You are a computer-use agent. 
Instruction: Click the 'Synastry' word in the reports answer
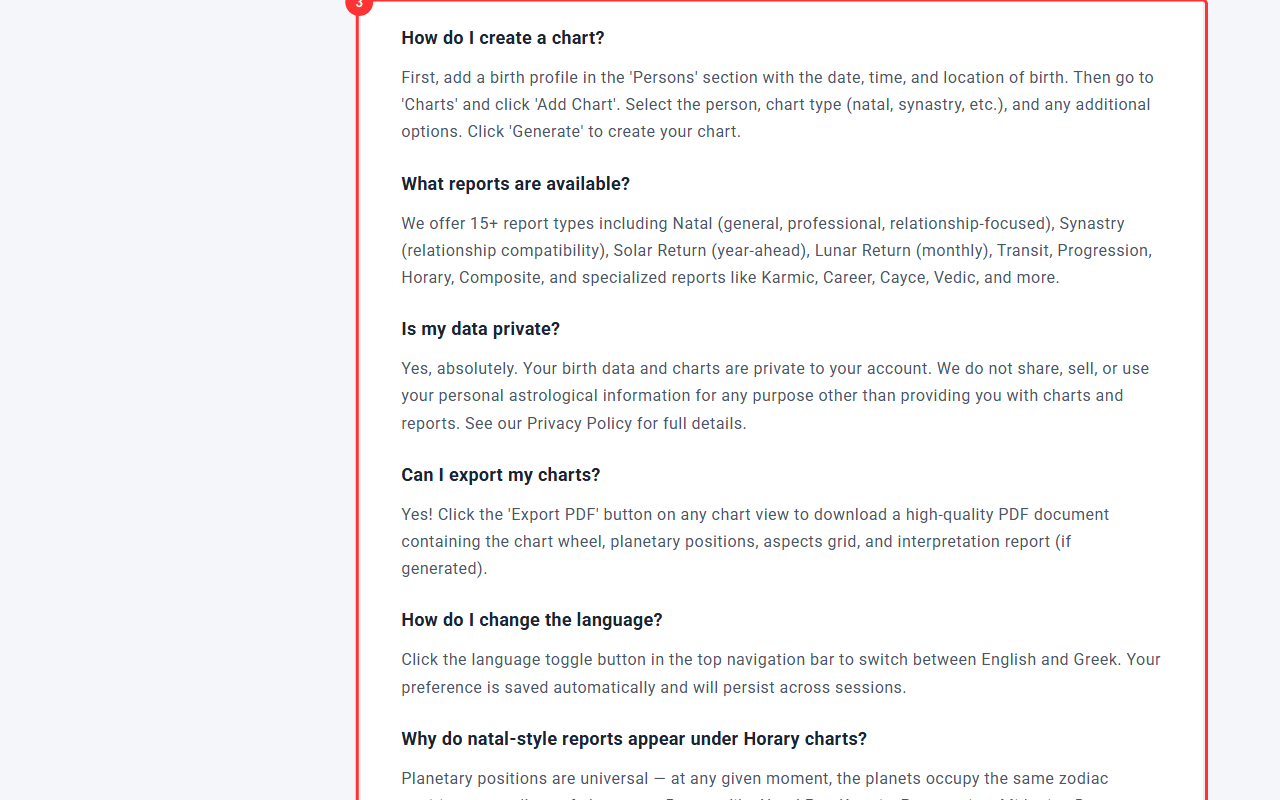(1091, 224)
